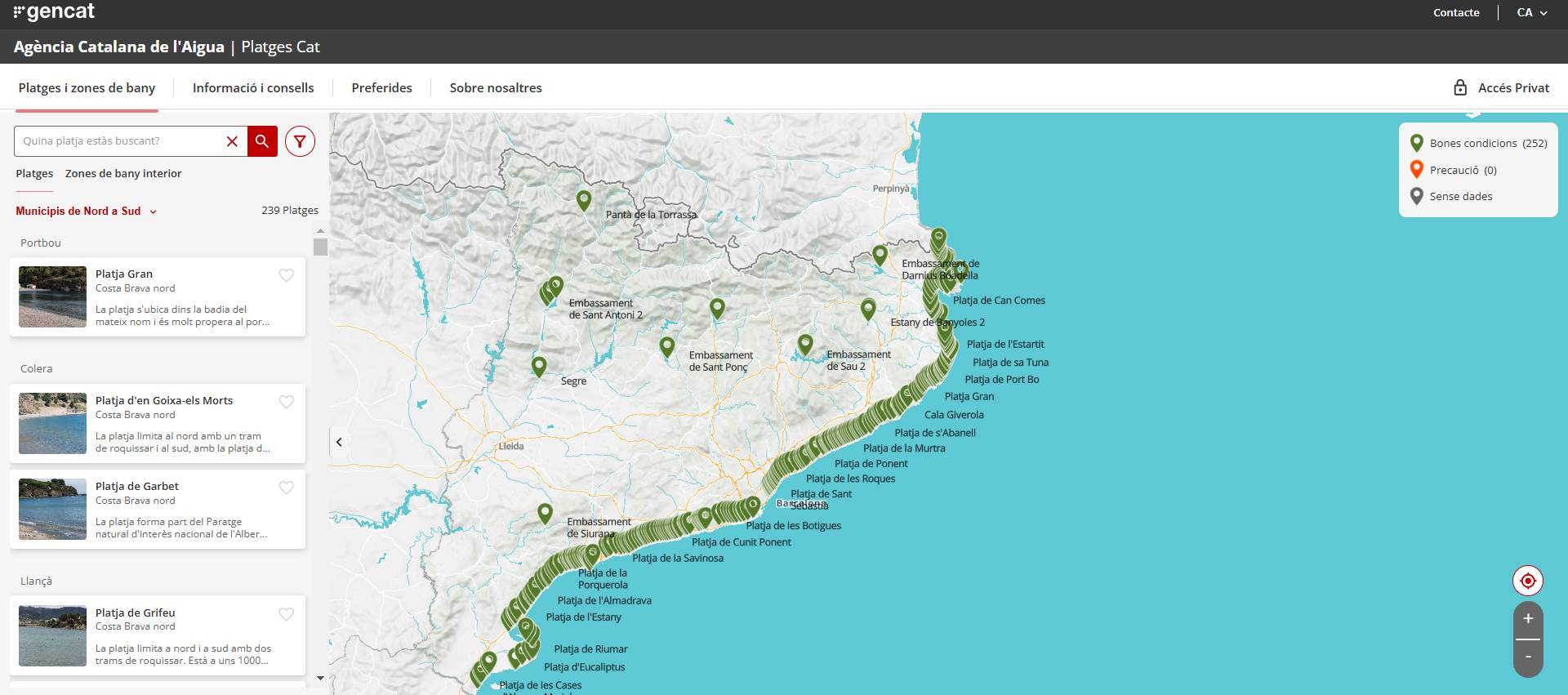This screenshot has width=1568, height=695.
Task: Open Platja de Grifeu thumbnail
Action: 52,635
